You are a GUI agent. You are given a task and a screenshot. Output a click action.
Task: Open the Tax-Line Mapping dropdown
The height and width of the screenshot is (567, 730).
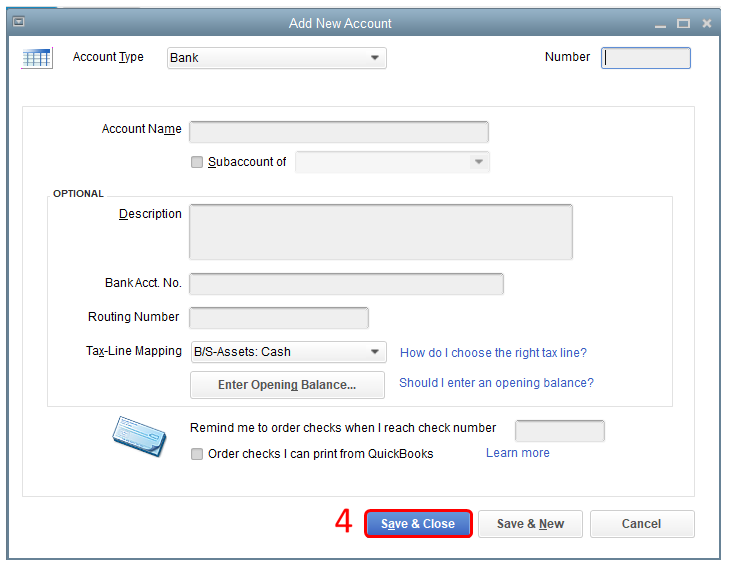[288, 352]
